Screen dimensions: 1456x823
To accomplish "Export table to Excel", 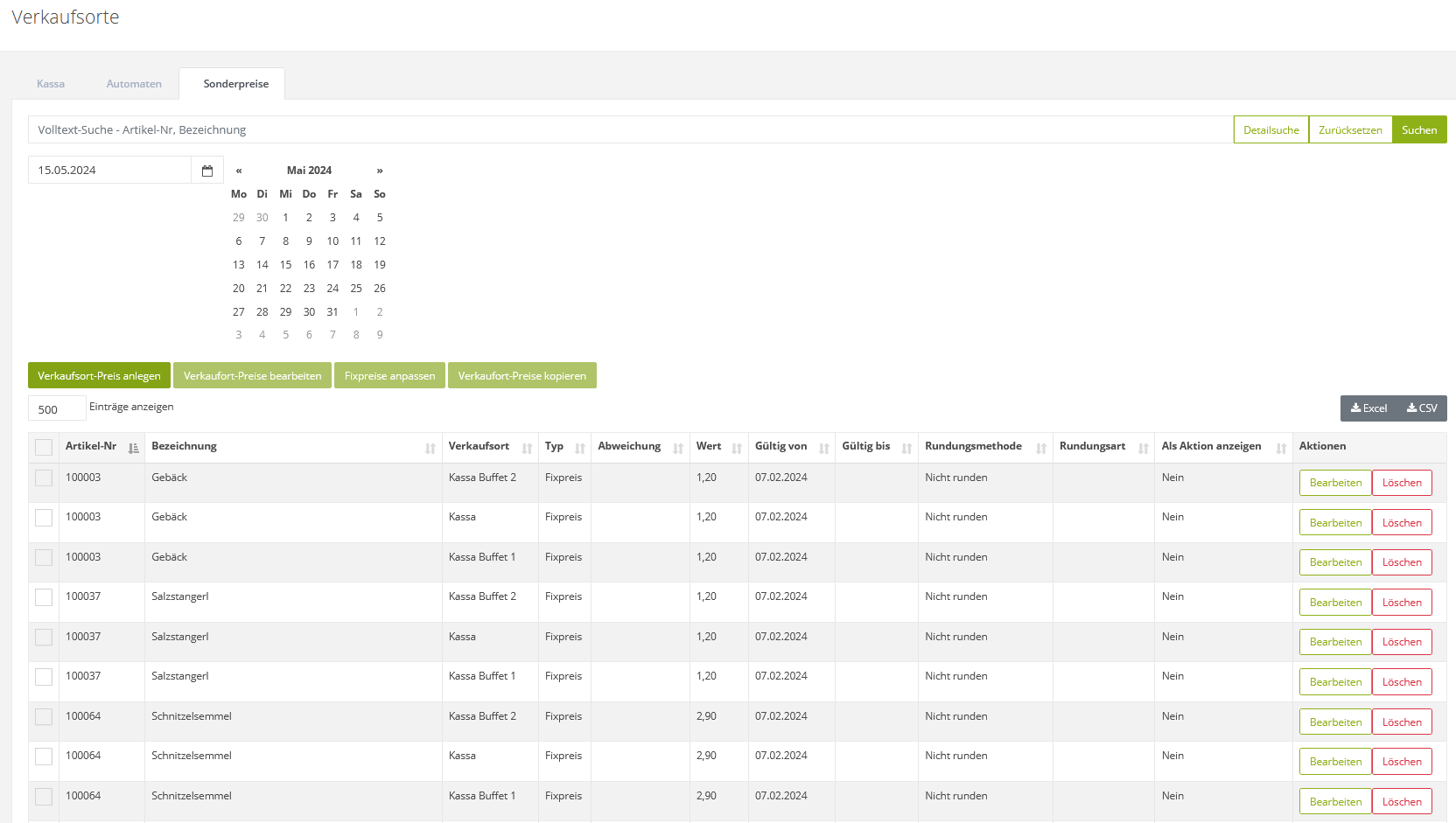I will [1368, 408].
